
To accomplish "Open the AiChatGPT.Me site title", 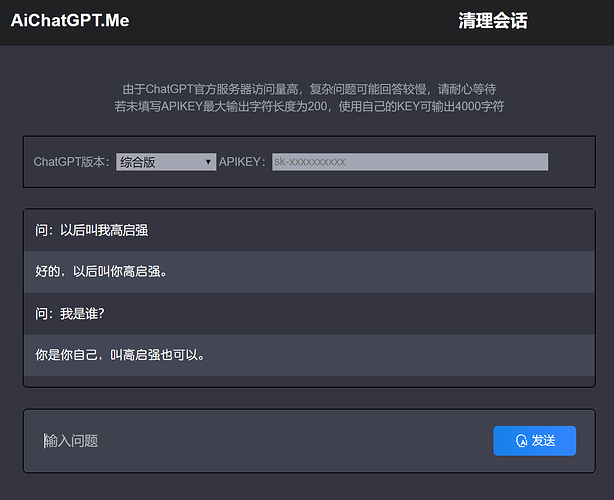I will coord(70,21).
